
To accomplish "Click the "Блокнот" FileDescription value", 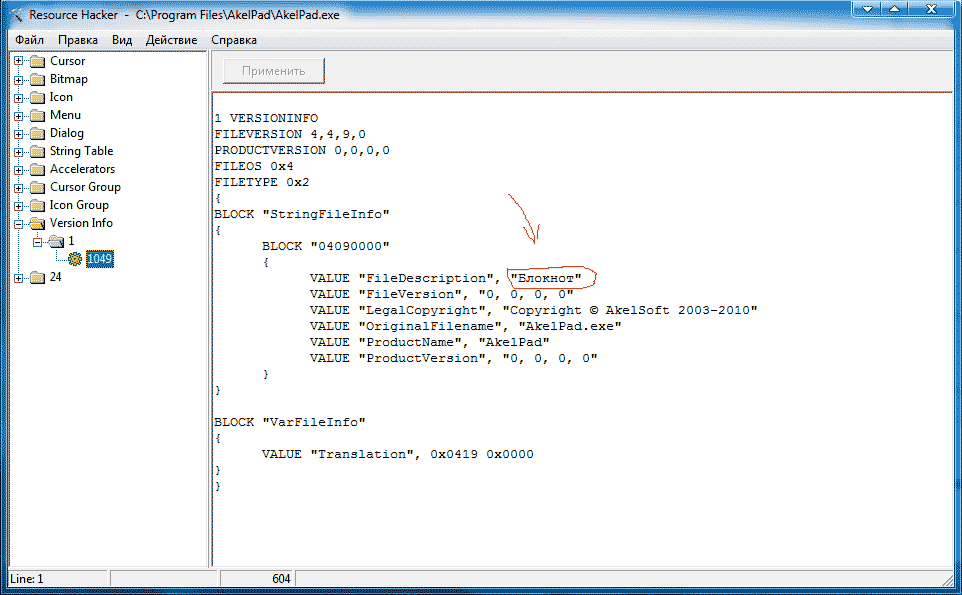I will tap(546, 278).
